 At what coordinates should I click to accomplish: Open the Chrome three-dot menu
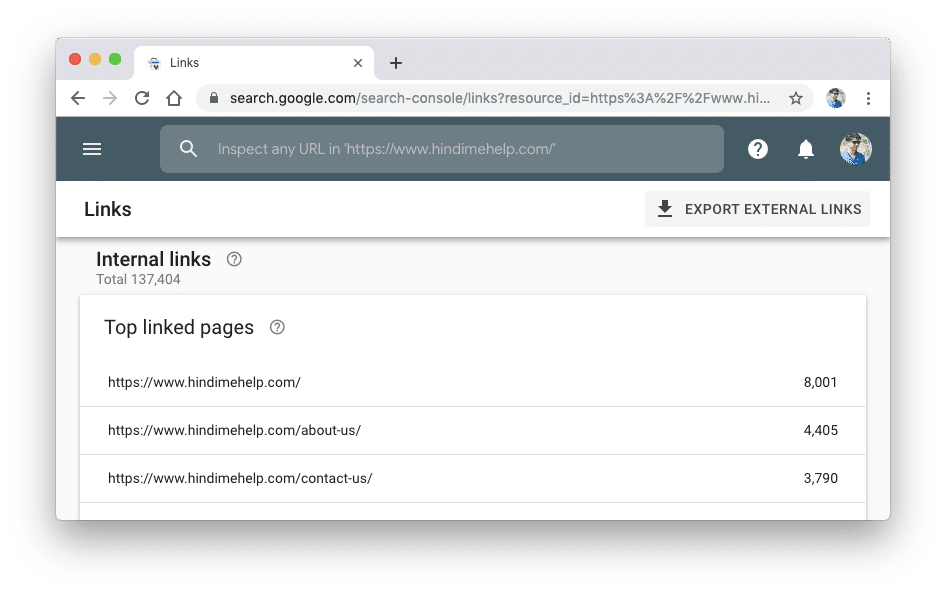tap(868, 98)
